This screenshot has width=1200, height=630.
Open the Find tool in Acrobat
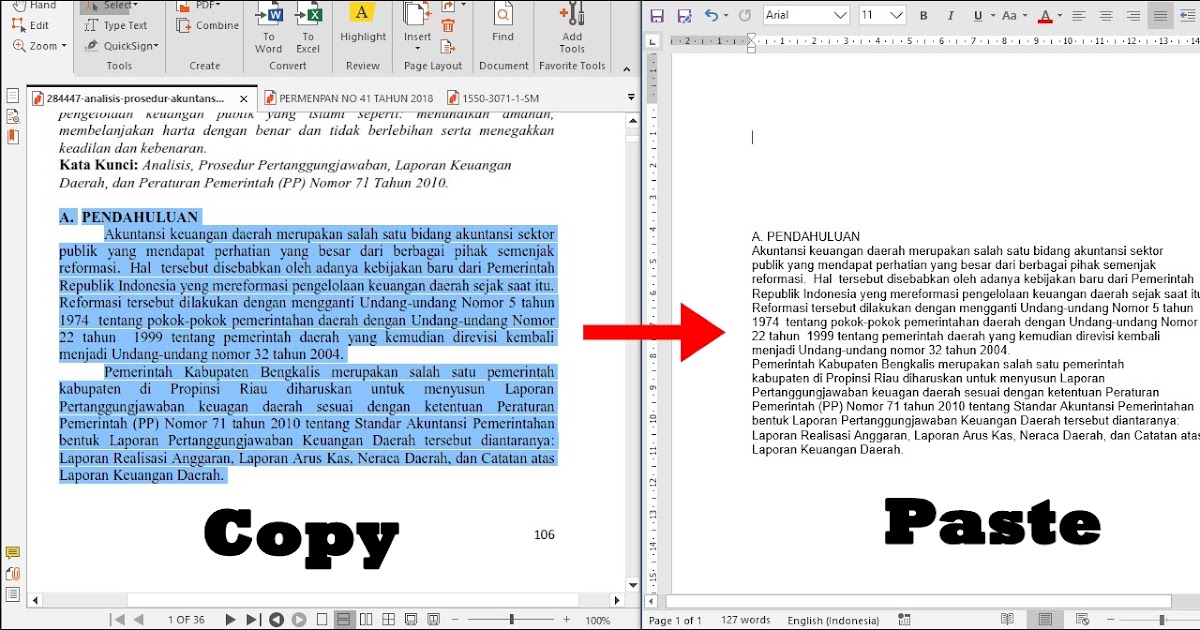[503, 24]
